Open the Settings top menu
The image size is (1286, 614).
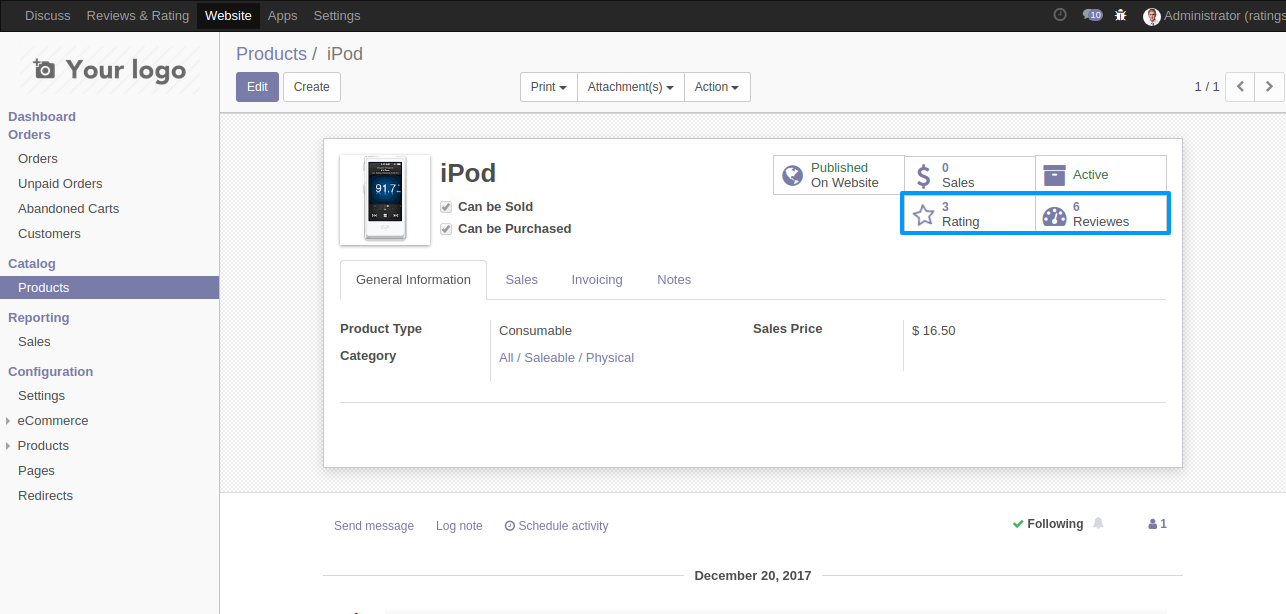click(337, 15)
